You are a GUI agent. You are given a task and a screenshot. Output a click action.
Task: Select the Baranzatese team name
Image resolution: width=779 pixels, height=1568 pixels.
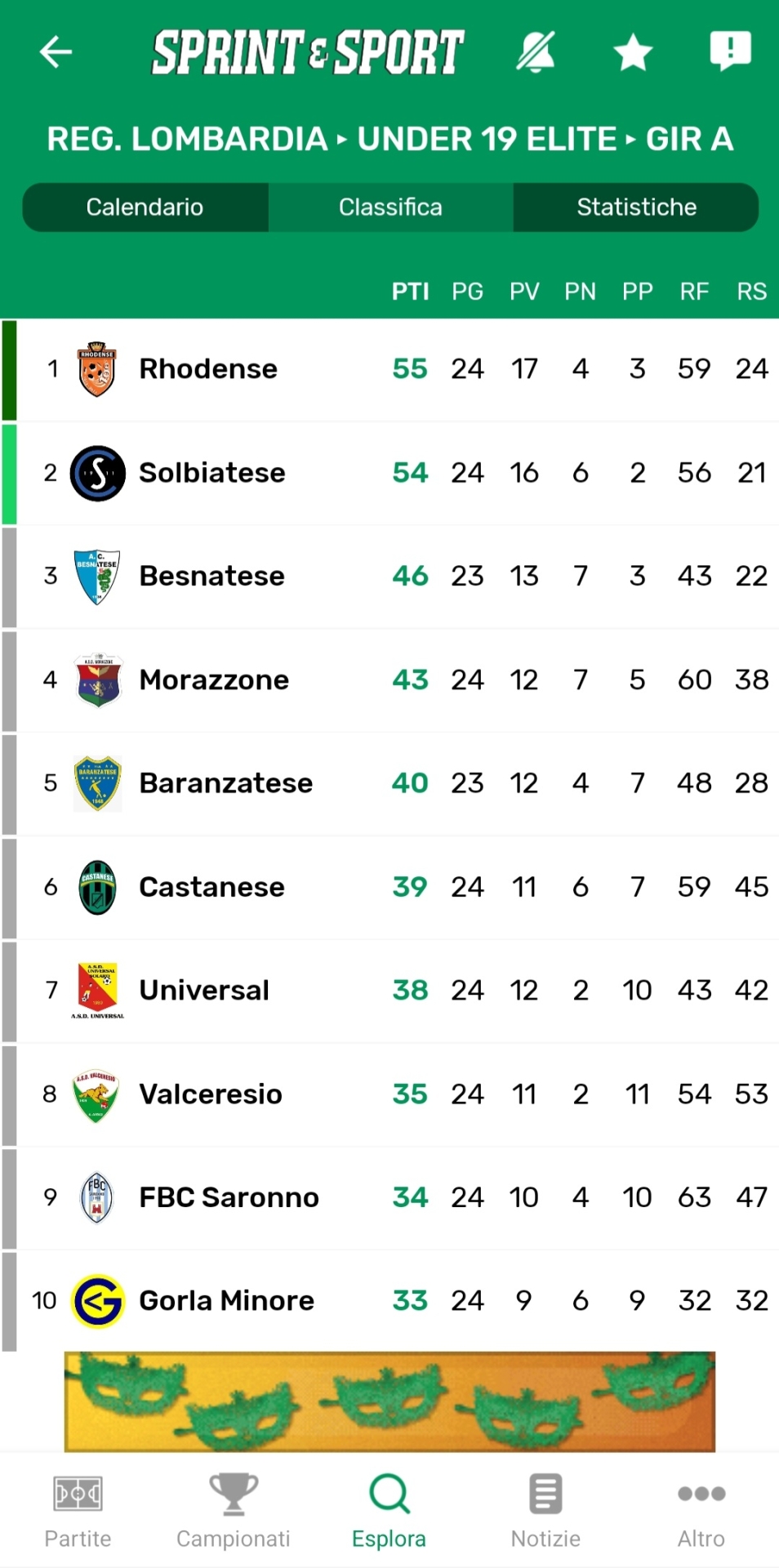click(226, 783)
